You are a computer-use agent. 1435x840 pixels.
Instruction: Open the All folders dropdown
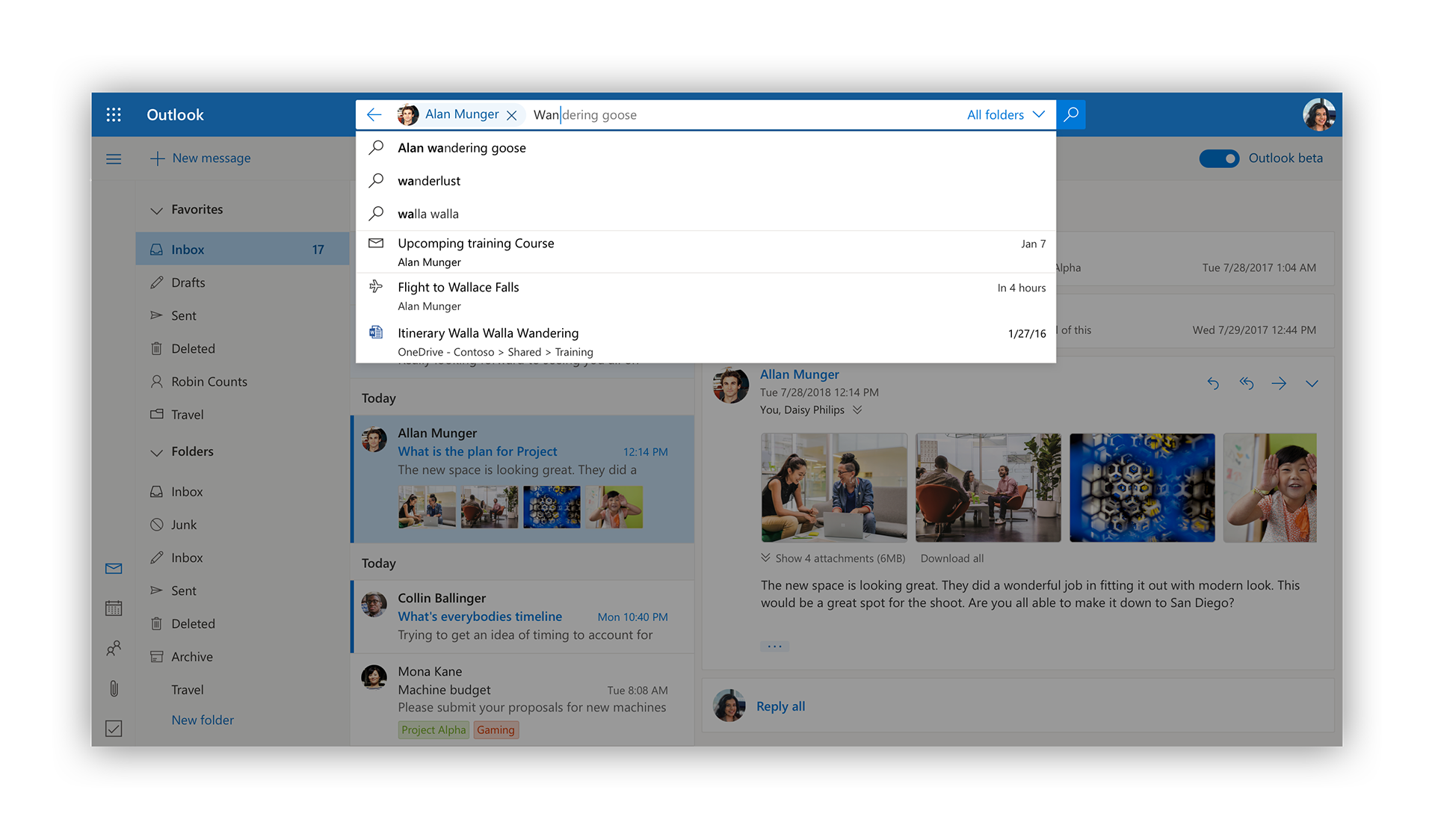pyautogui.click(x=1005, y=114)
